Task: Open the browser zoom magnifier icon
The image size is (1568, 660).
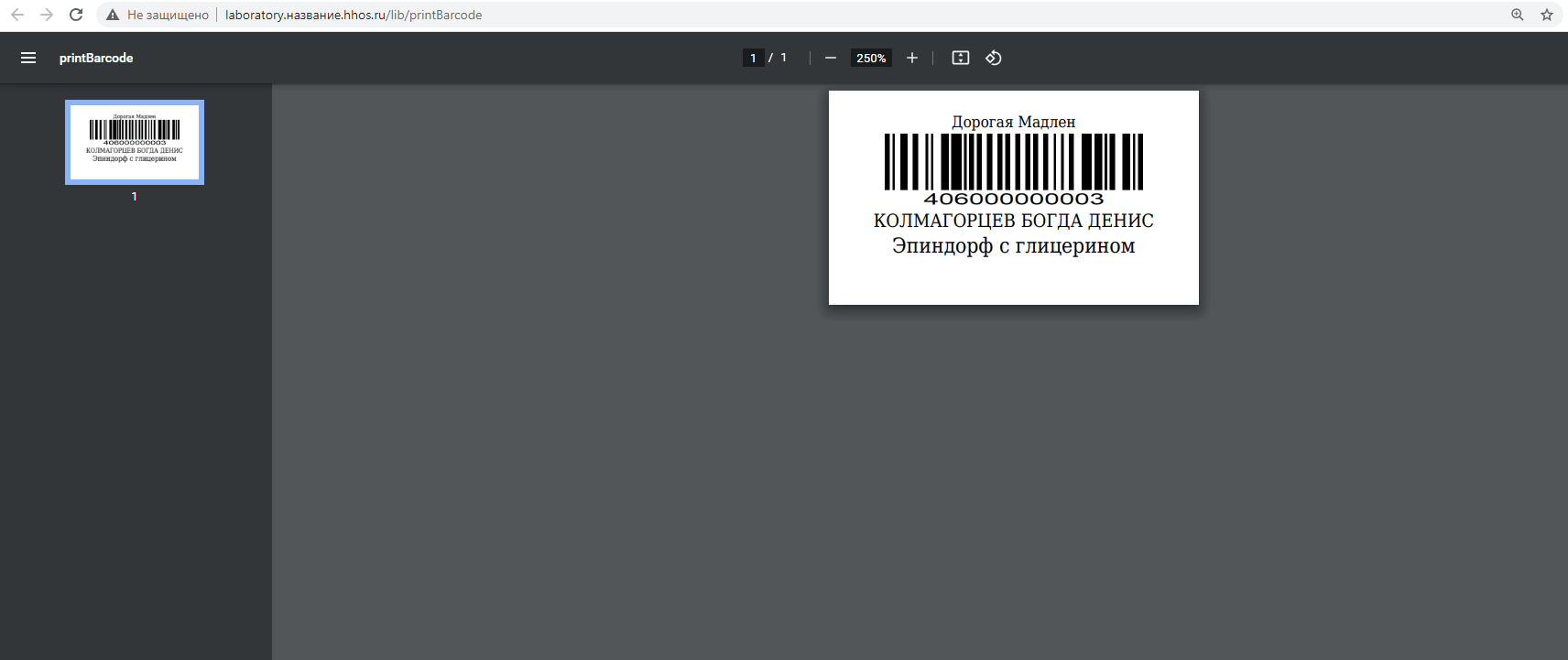Action: tap(1518, 15)
